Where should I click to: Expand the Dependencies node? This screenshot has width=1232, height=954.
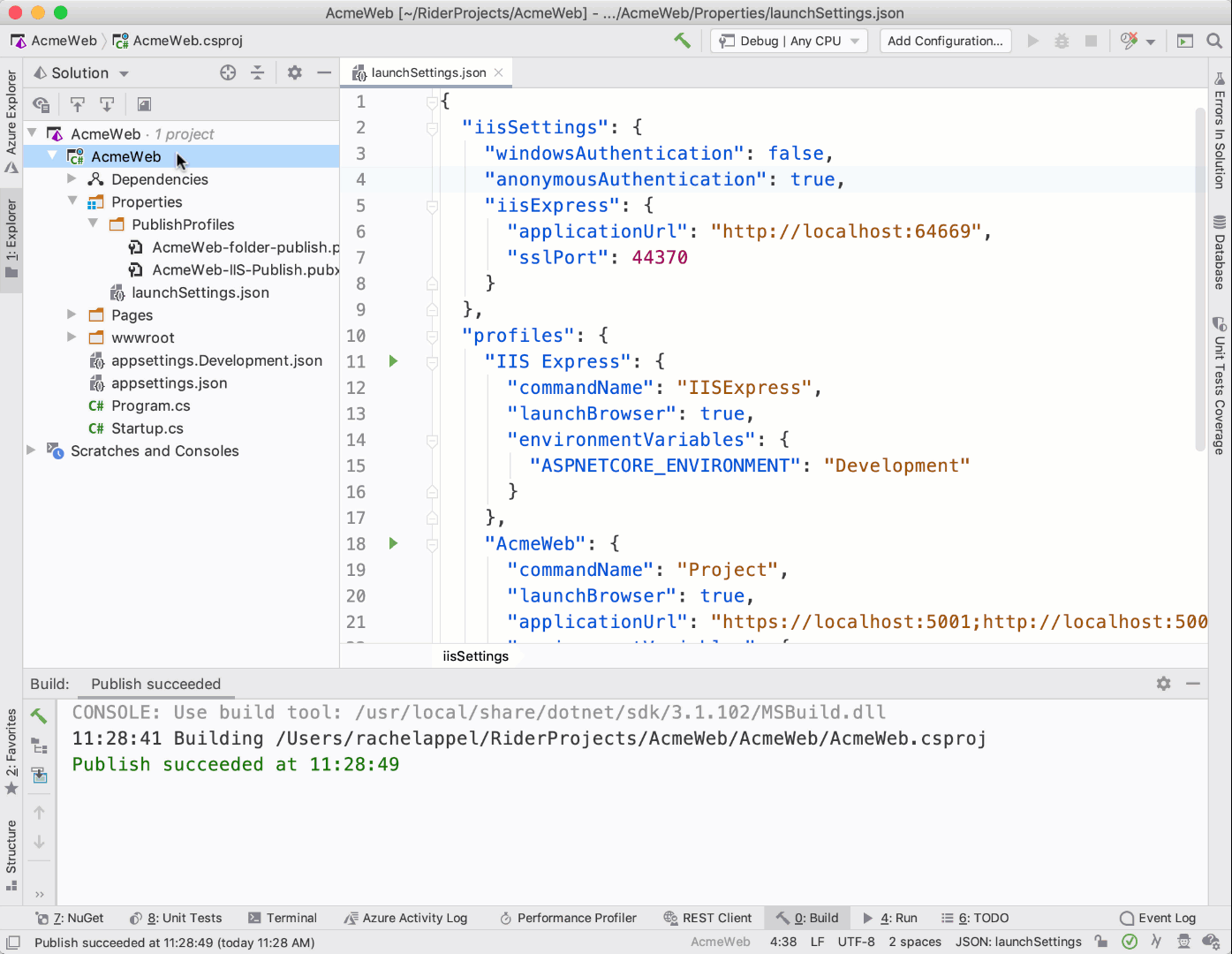pyautogui.click(x=72, y=178)
